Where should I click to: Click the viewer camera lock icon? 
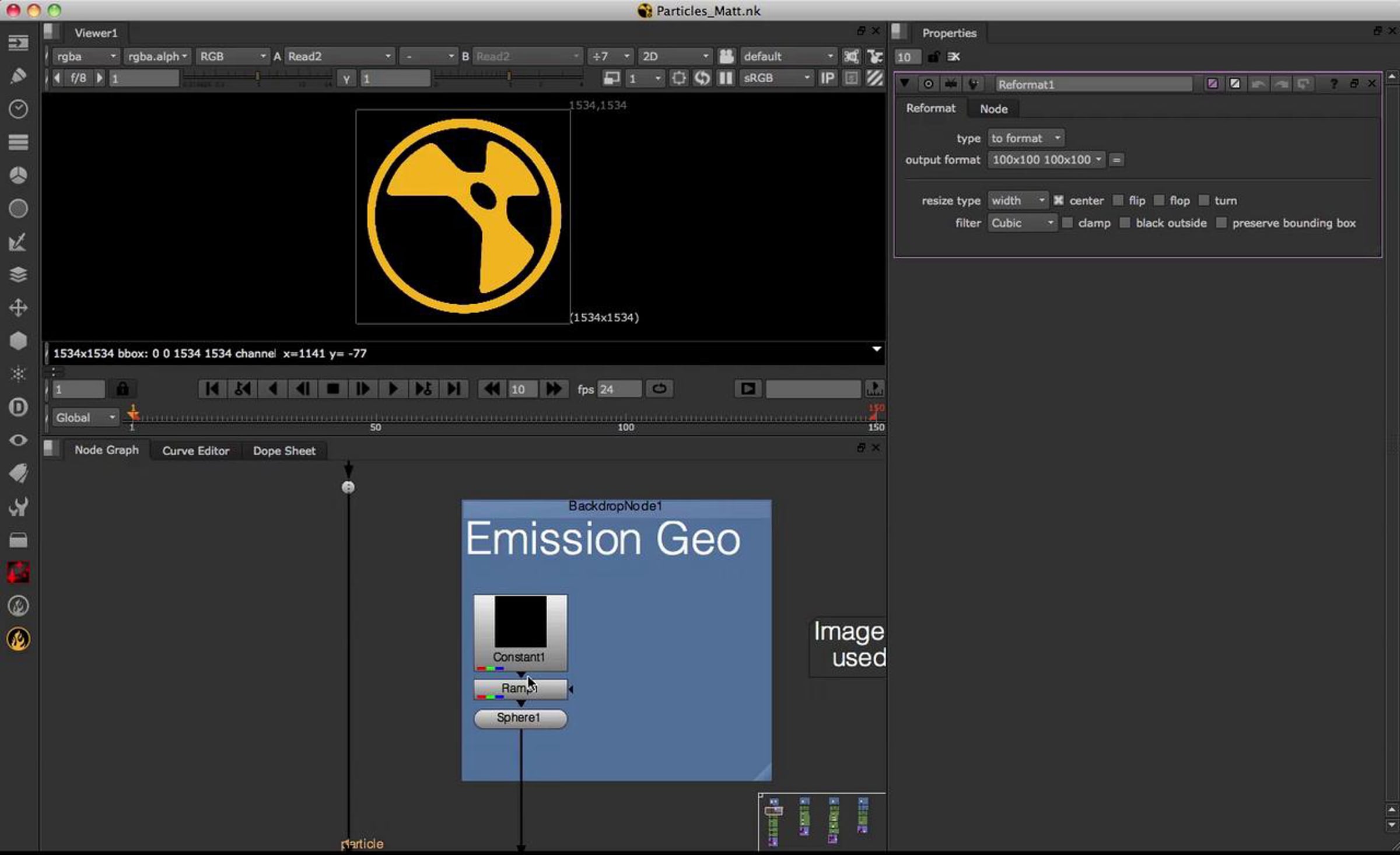click(726, 56)
